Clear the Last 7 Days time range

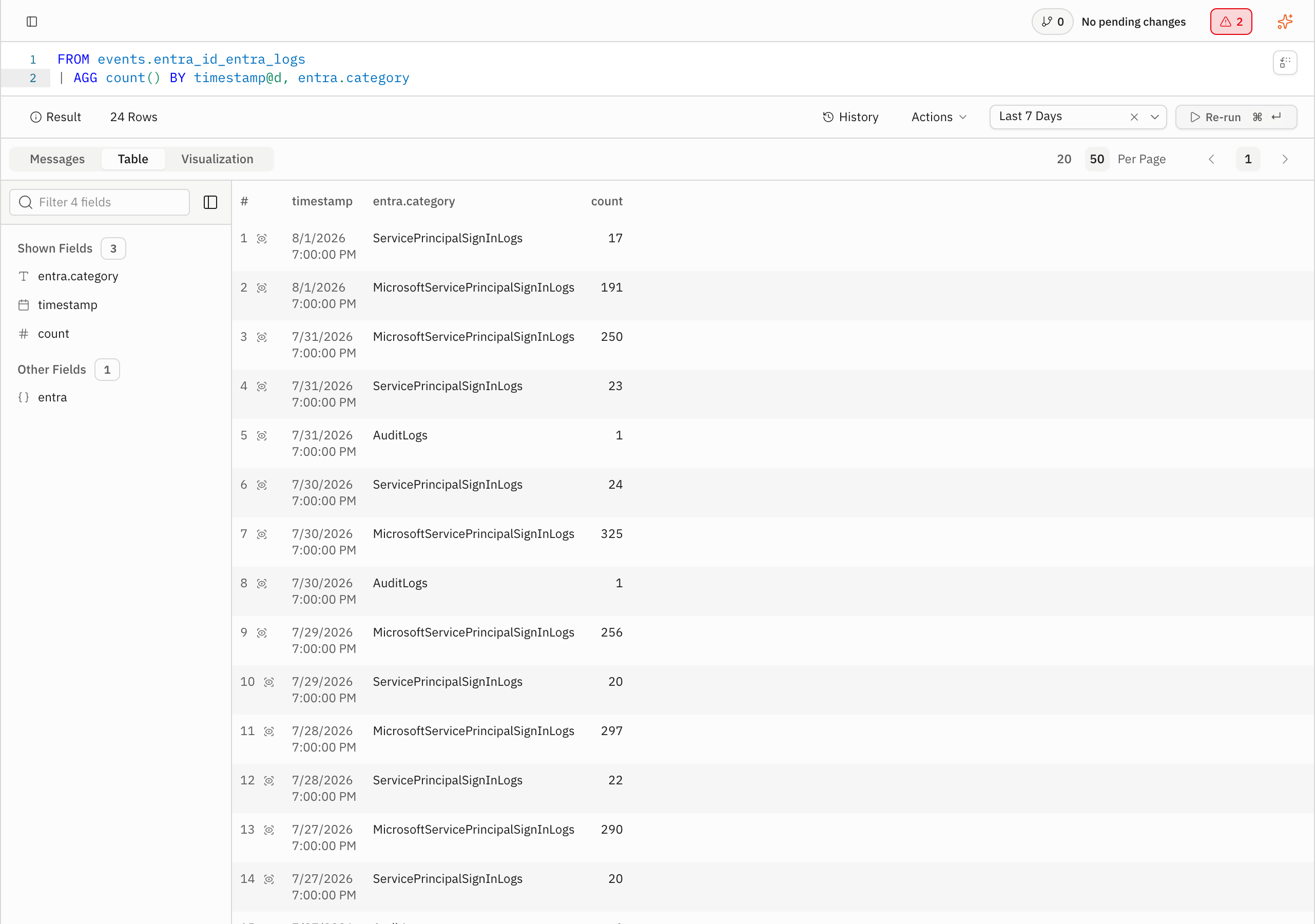pyautogui.click(x=1134, y=117)
